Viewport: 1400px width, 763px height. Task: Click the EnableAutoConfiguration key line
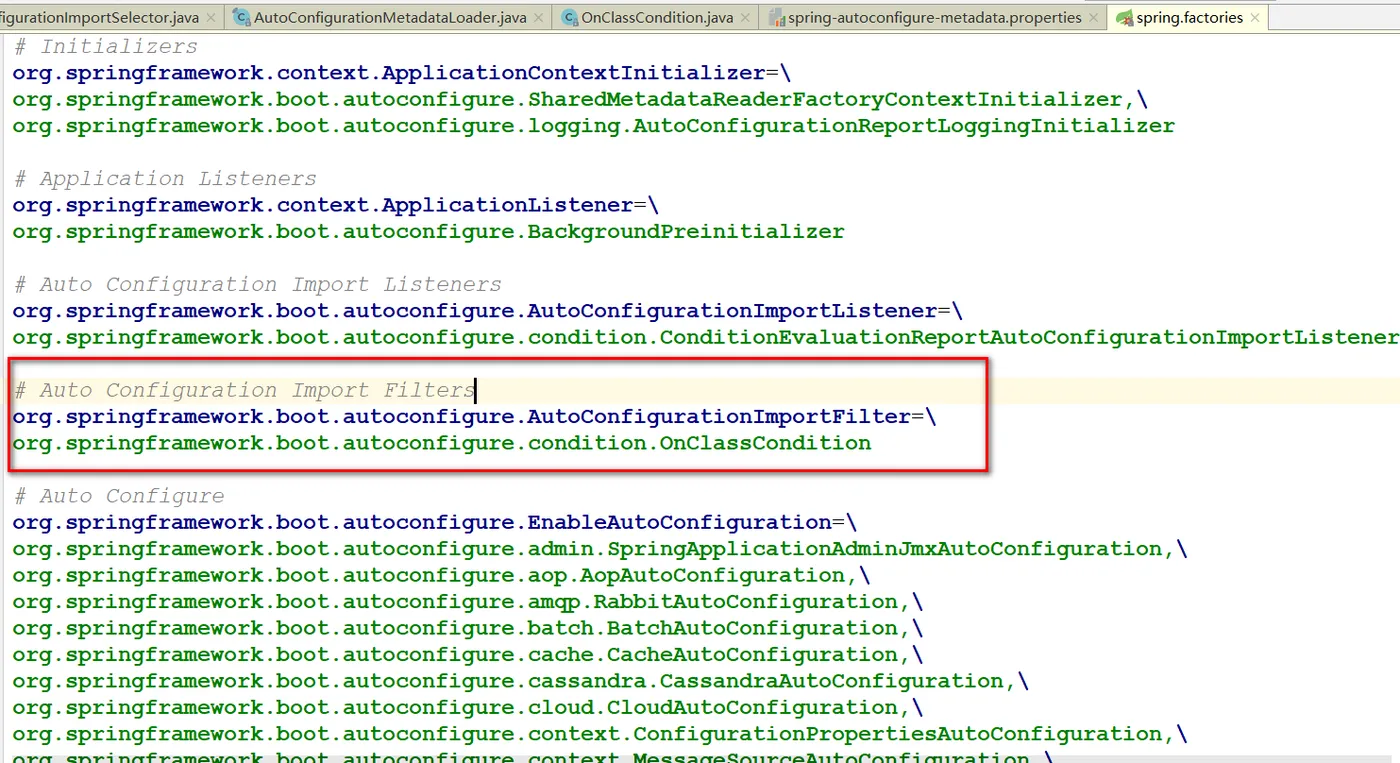[x=435, y=522]
